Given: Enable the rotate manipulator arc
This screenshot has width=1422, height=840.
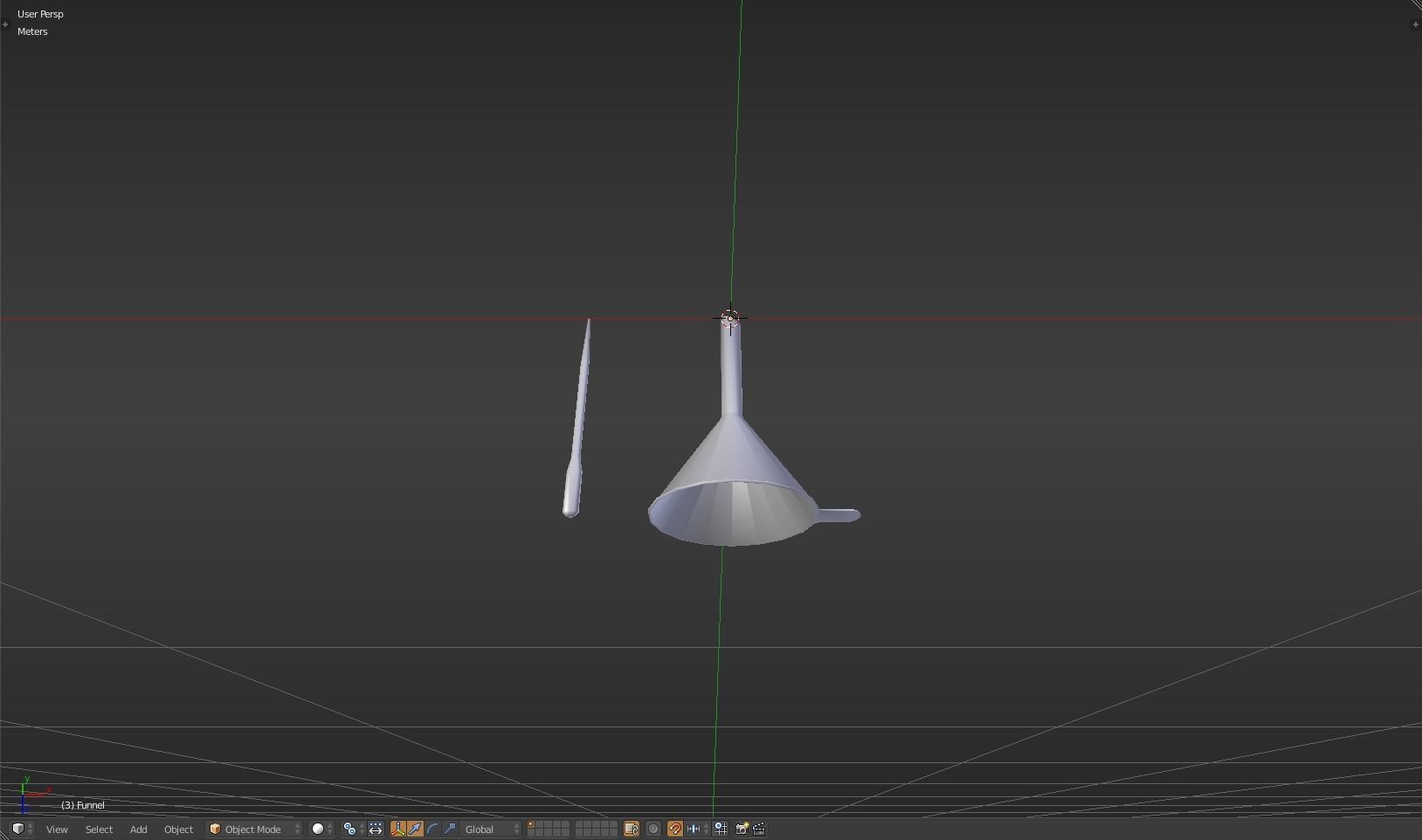Looking at the screenshot, I should click(432, 829).
